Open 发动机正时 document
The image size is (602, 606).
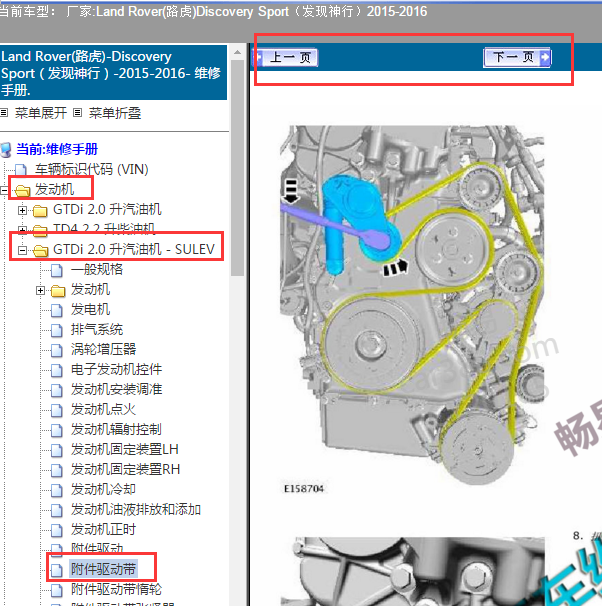pyautogui.click(x=104, y=530)
